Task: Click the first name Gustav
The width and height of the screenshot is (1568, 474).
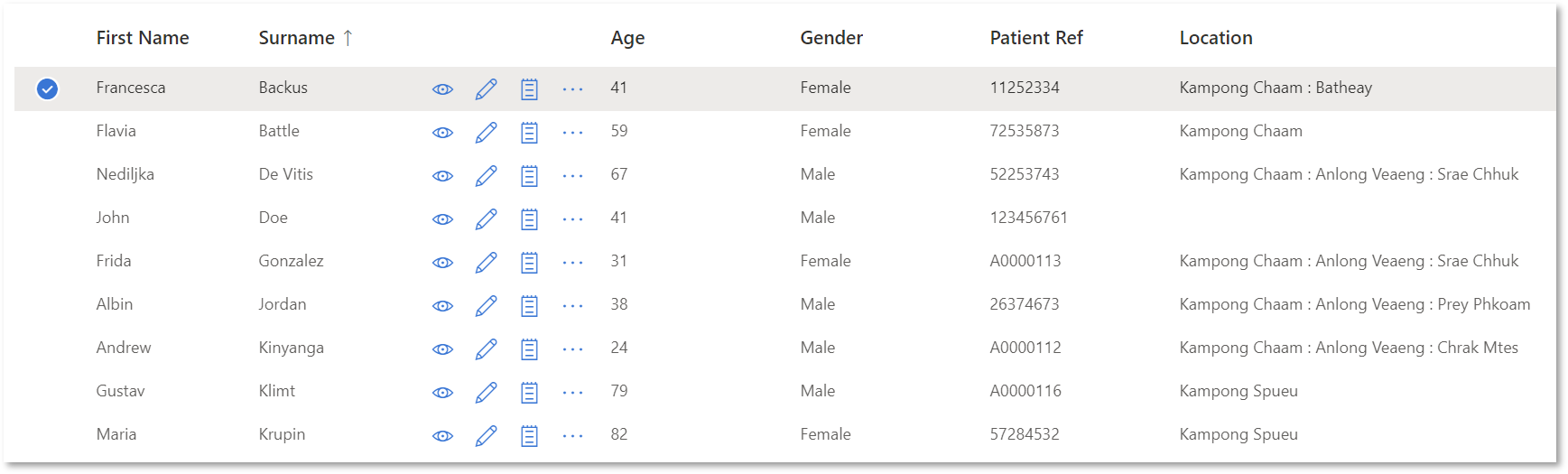Action: 120,391
